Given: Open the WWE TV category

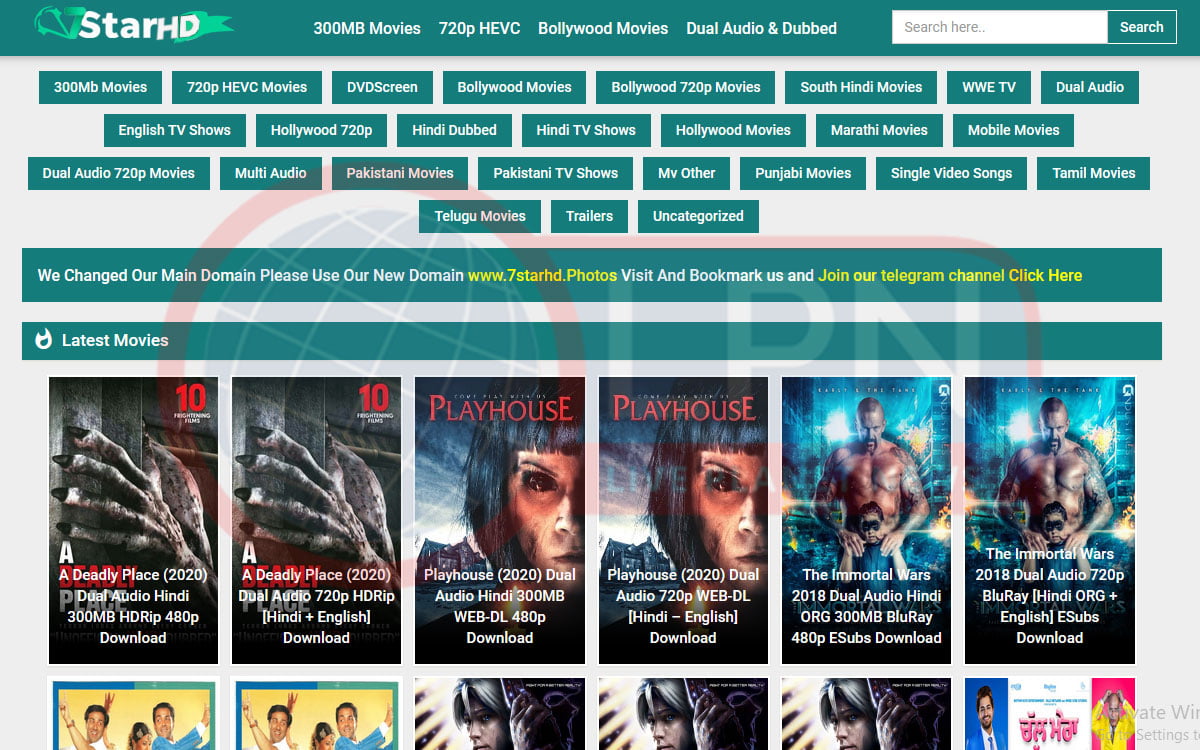Looking at the screenshot, I should [x=989, y=87].
